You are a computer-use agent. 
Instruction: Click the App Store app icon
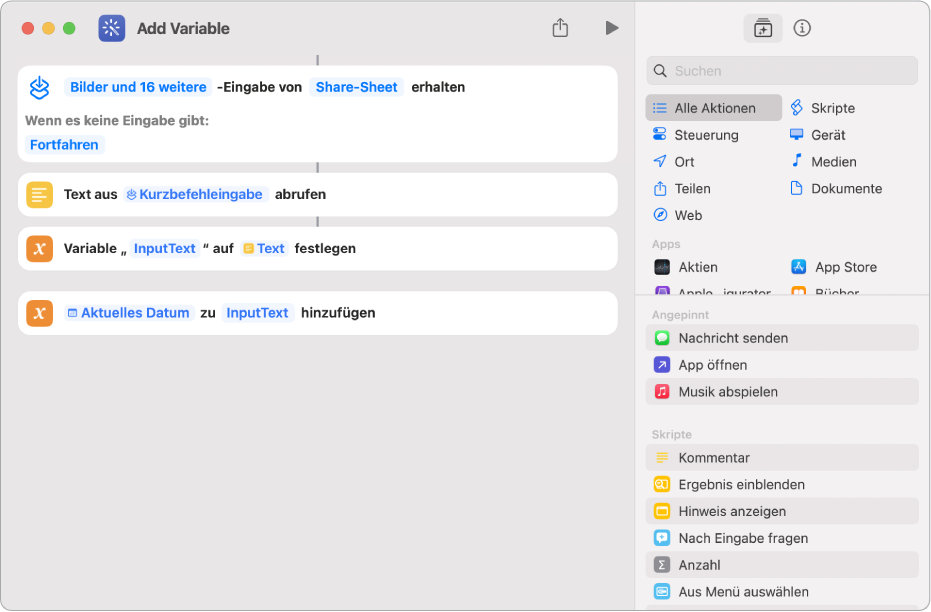pyautogui.click(x=798, y=267)
